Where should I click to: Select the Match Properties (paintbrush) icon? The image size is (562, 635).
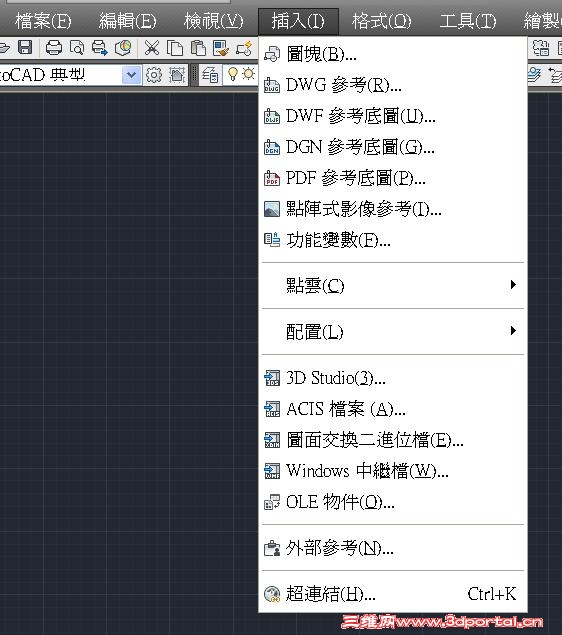click(221, 48)
